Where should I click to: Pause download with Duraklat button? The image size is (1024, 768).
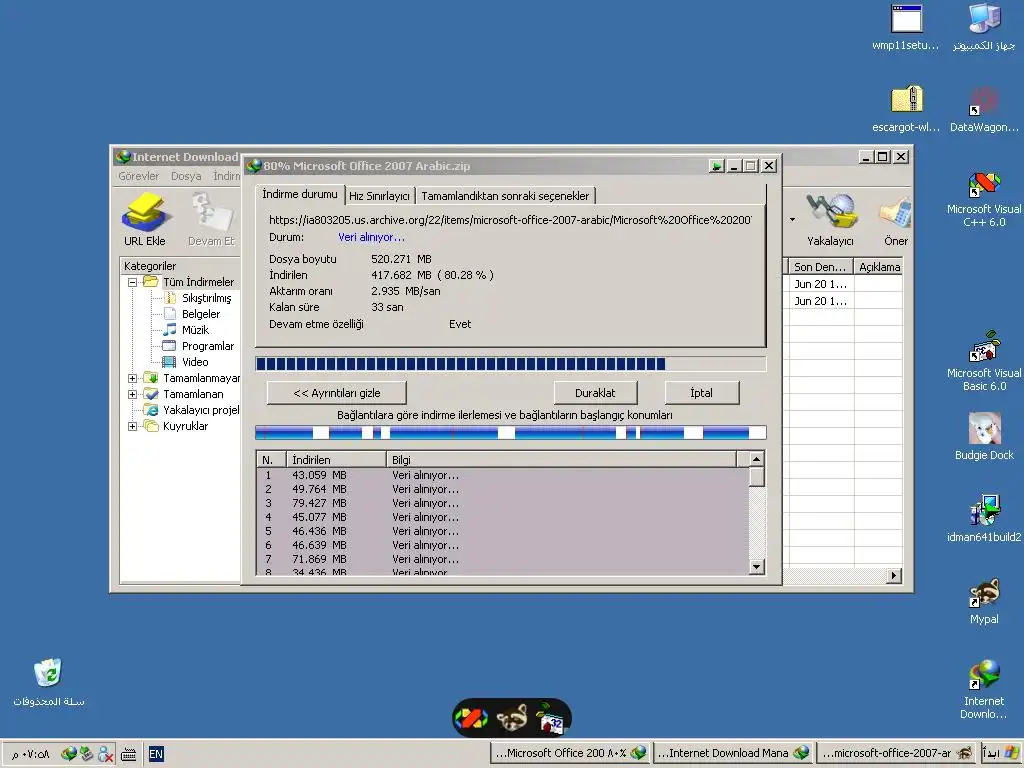click(x=595, y=393)
